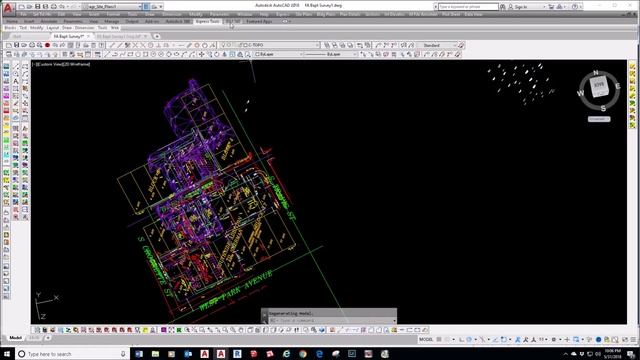Click the E compass direction on ViewCube
Screen dimensions: 640x360
(x=618, y=86)
